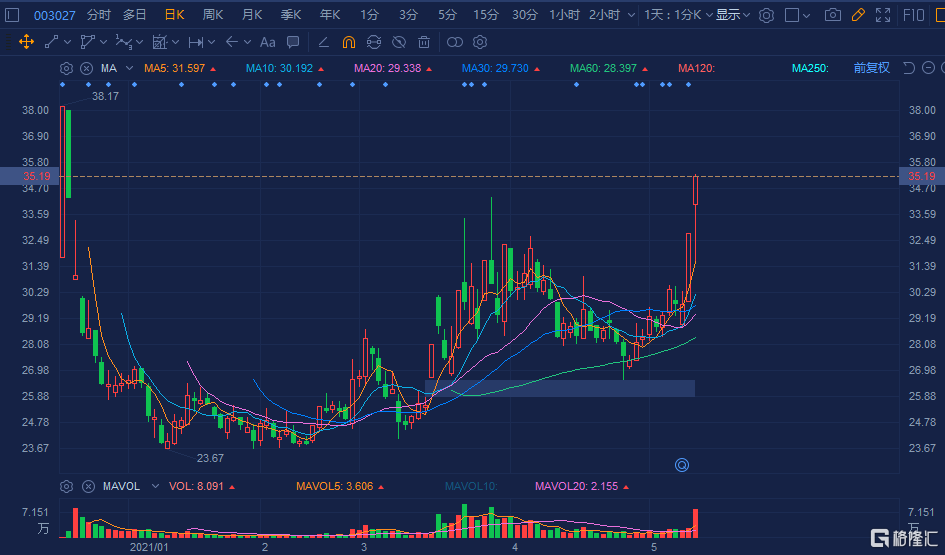Toggle the pencil drawing mode icon
The width and height of the screenshot is (945, 555).
pos(858,15)
